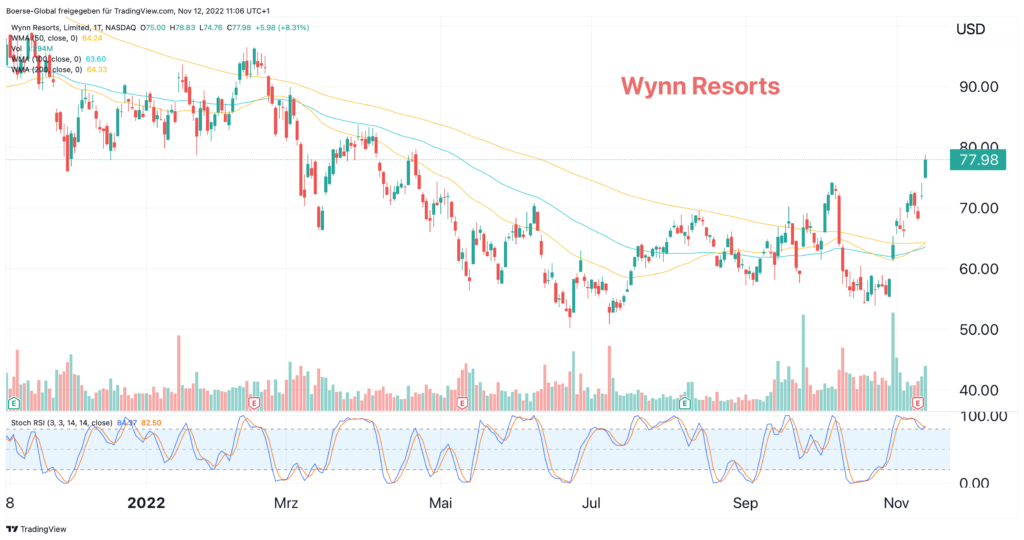
Task: Click the current price label 77.98
Action: point(978,160)
